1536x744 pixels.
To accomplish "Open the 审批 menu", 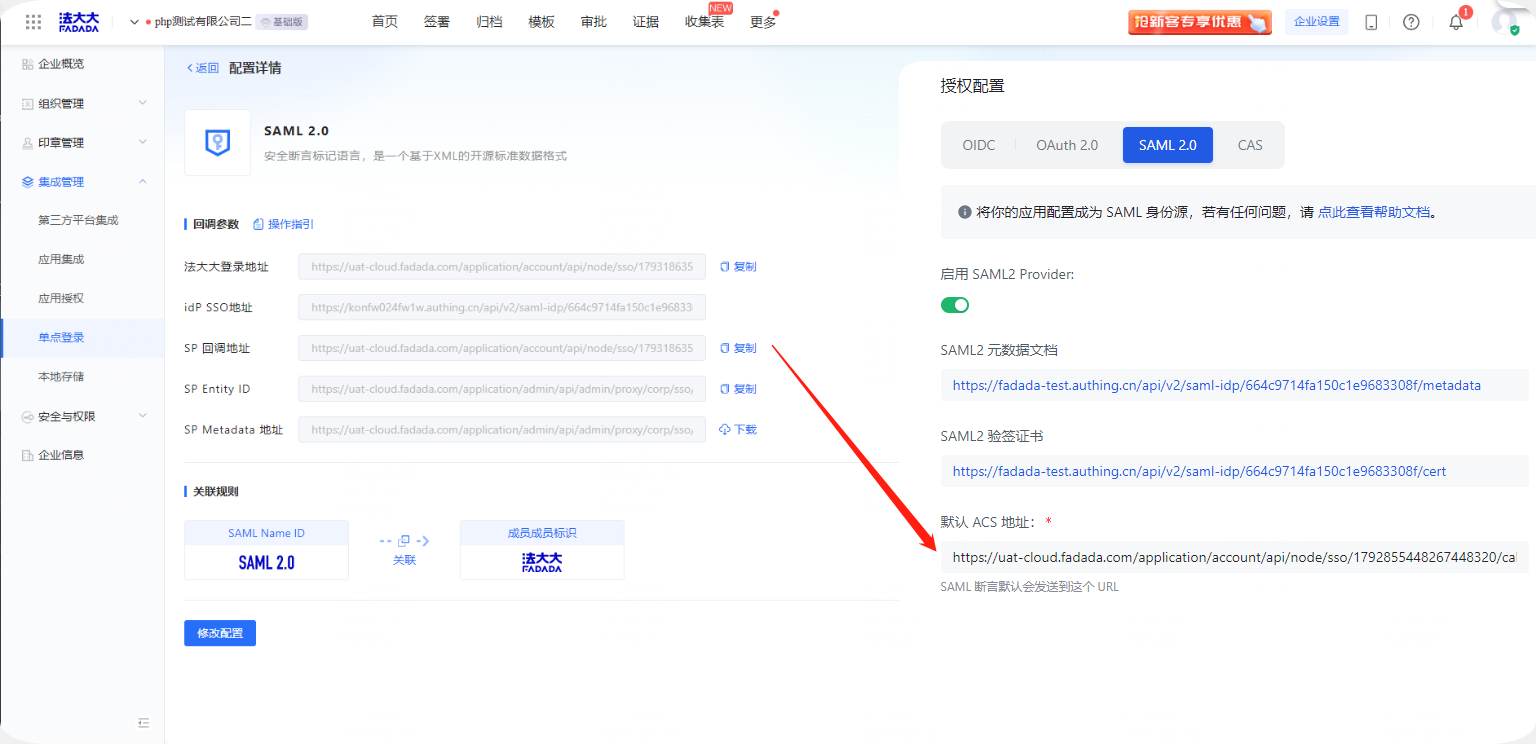I will (x=593, y=22).
